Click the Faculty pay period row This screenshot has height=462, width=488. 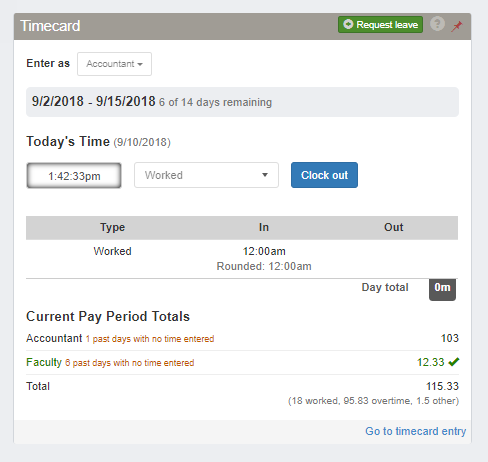point(242,362)
